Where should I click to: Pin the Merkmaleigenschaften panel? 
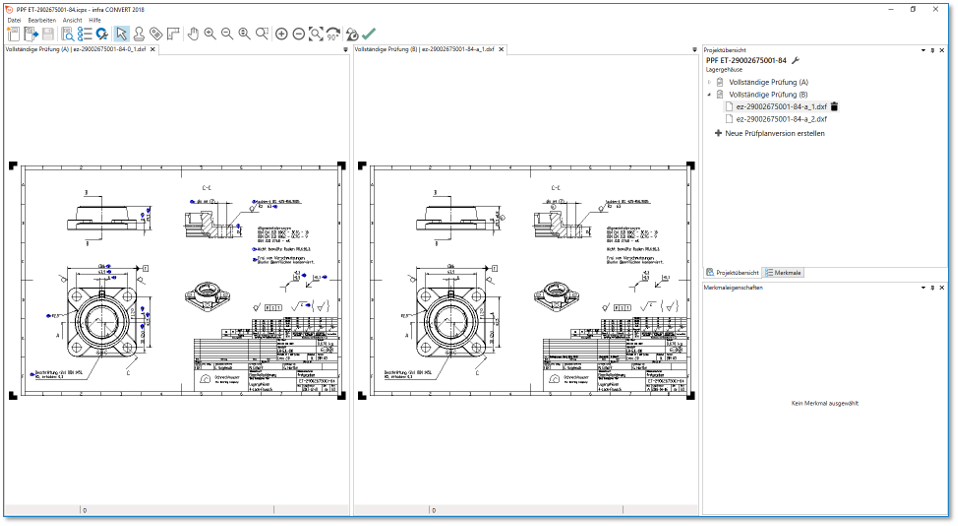pos(932,287)
